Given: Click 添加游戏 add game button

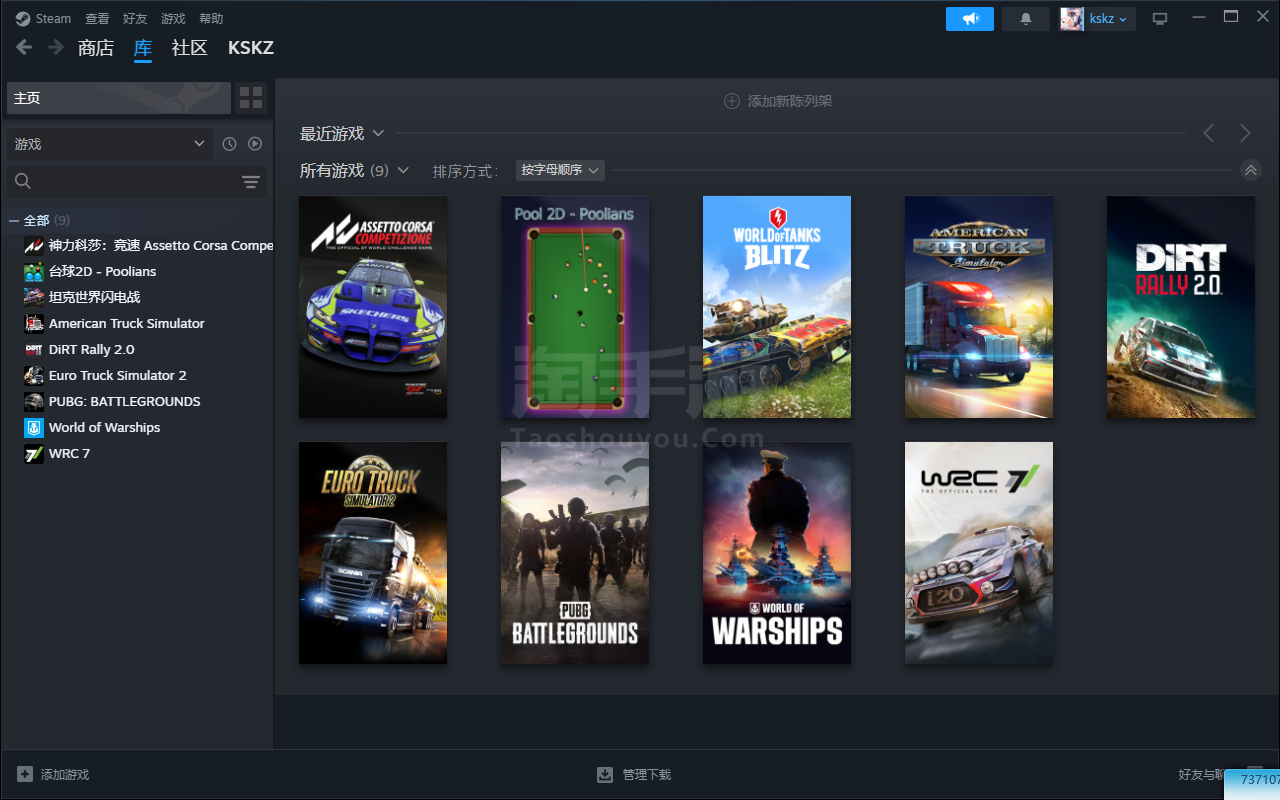Looking at the screenshot, I should (x=53, y=775).
